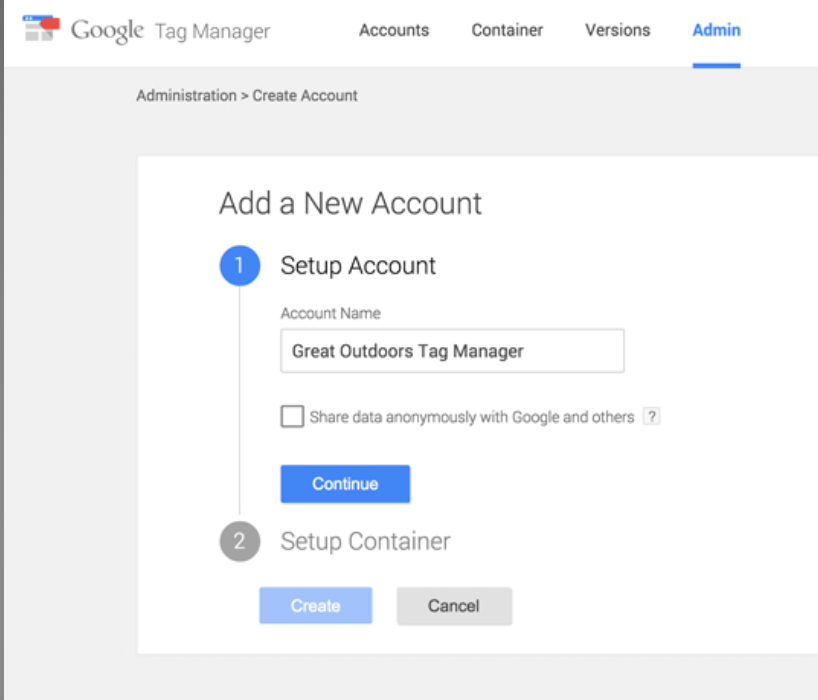Click the blue Continue button
This screenshot has height=700, width=818.
345,484
